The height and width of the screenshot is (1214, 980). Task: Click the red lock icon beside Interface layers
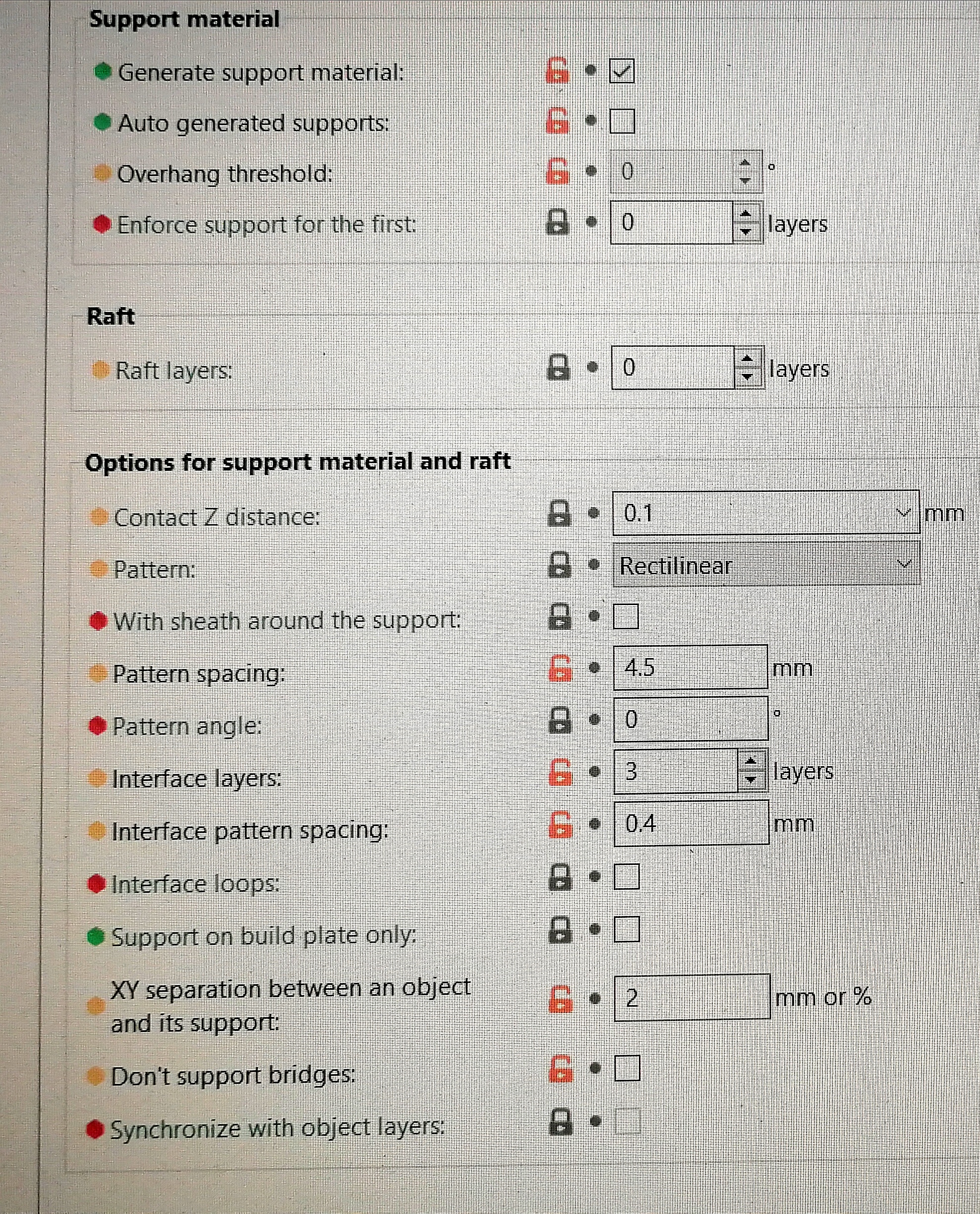pyautogui.click(x=561, y=772)
